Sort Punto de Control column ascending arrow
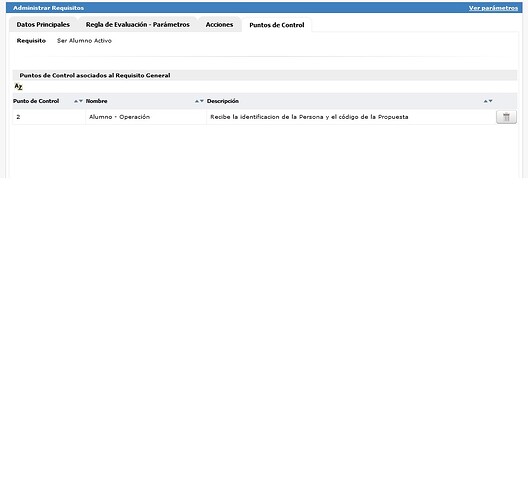The height and width of the screenshot is (500, 528). click(x=76, y=101)
